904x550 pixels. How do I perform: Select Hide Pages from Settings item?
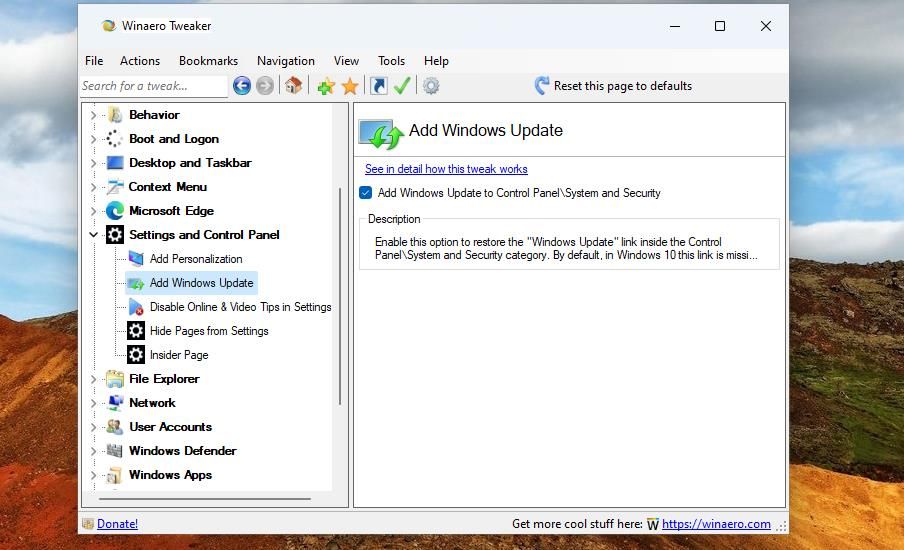(x=209, y=331)
